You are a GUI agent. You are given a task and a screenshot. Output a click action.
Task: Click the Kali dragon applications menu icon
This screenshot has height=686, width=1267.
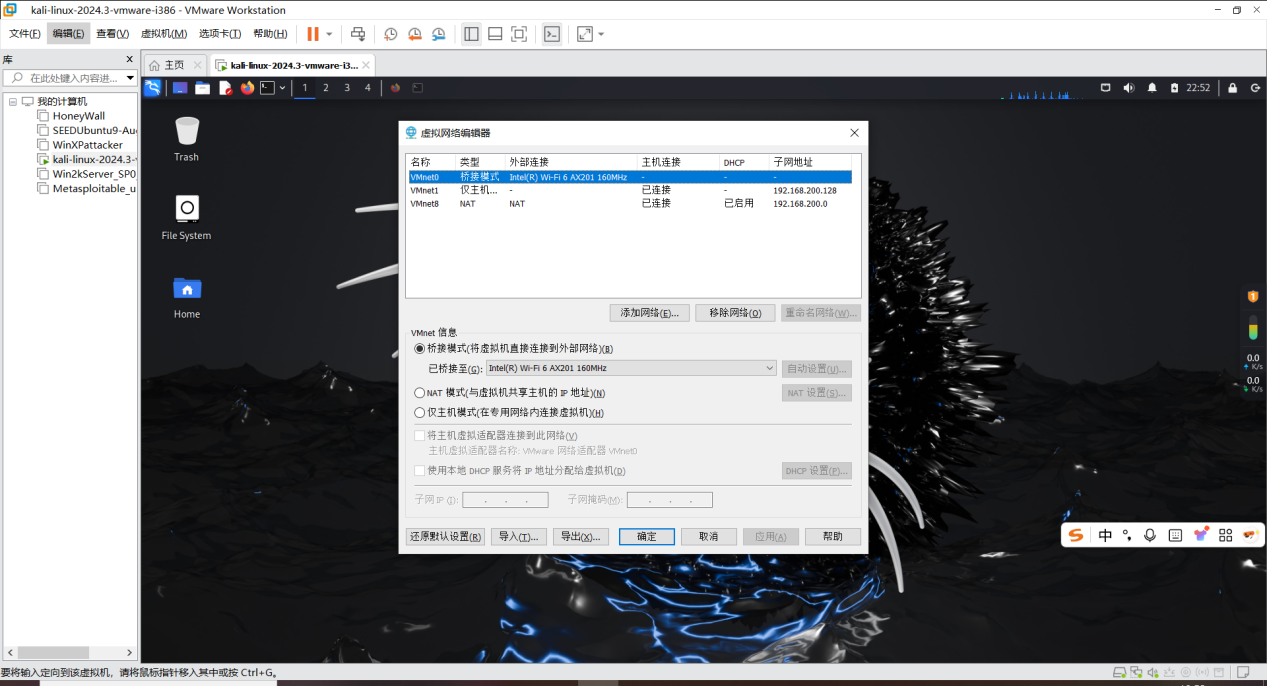tap(153, 88)
